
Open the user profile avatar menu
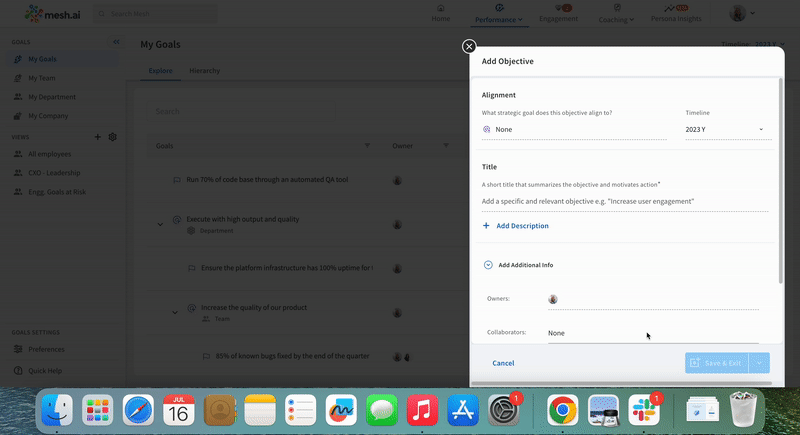point(742,13)
